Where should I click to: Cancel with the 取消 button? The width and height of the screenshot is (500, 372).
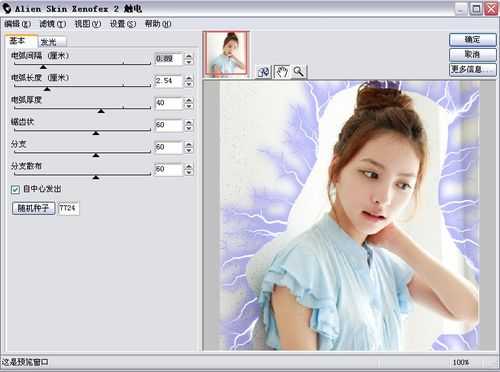472,54
